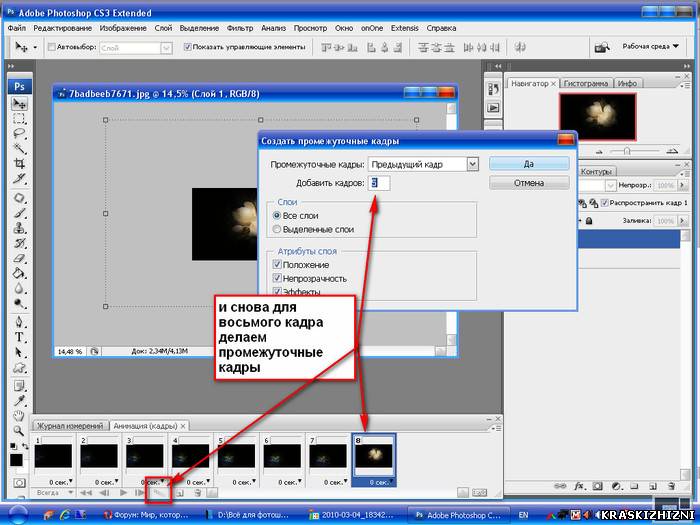The width and height of the screenshot is (700, 525).
Task: Open frame 8 delay time dropdown
Action: point(380,482)
